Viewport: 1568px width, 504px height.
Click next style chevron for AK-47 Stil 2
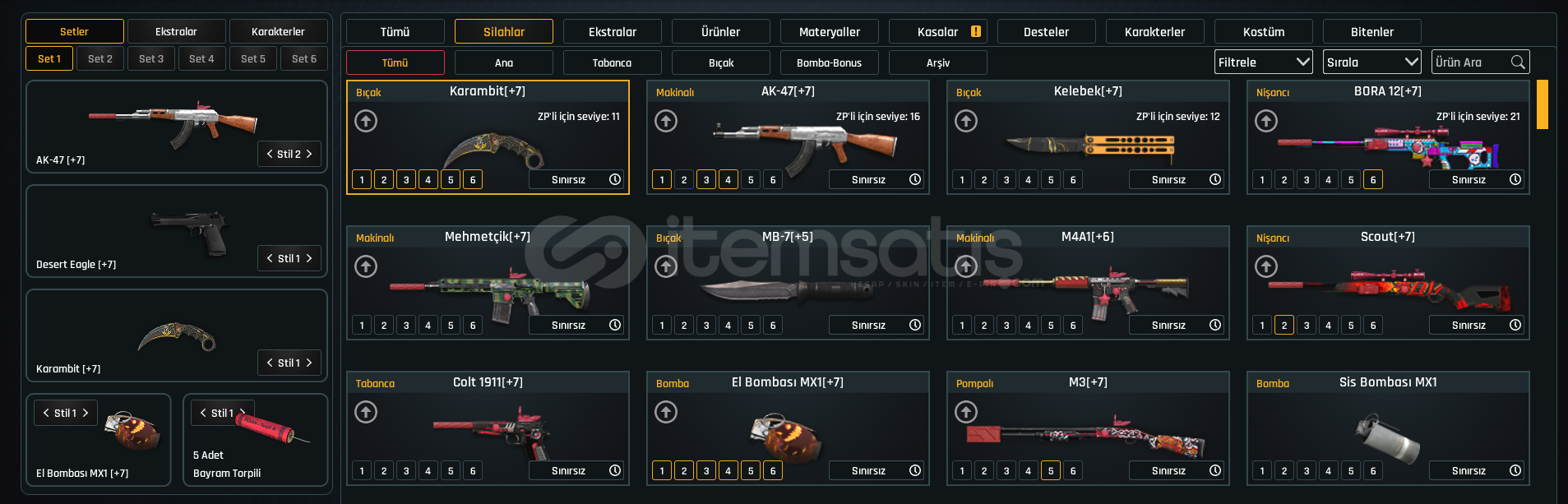(x=309, y=154)
